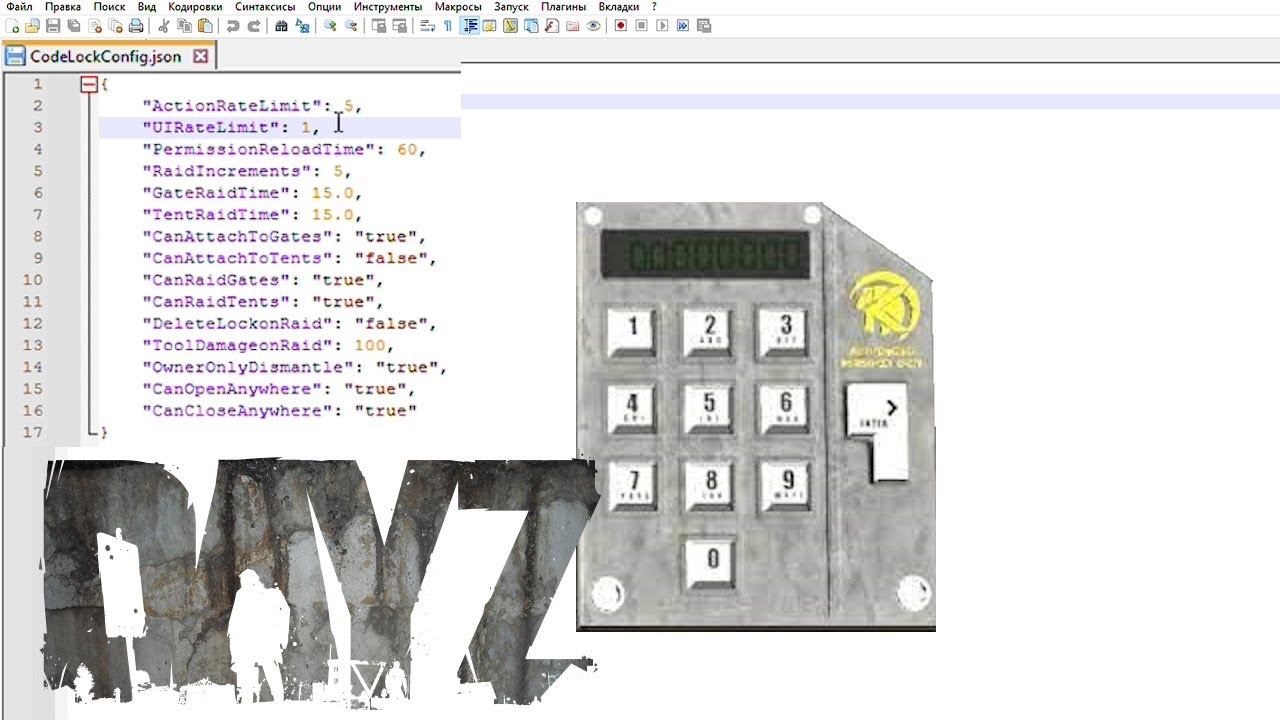The height and width of the screenshot is (720, 1280).
Task: Cut selection with the scissors icon
Action: pos(164,26)
